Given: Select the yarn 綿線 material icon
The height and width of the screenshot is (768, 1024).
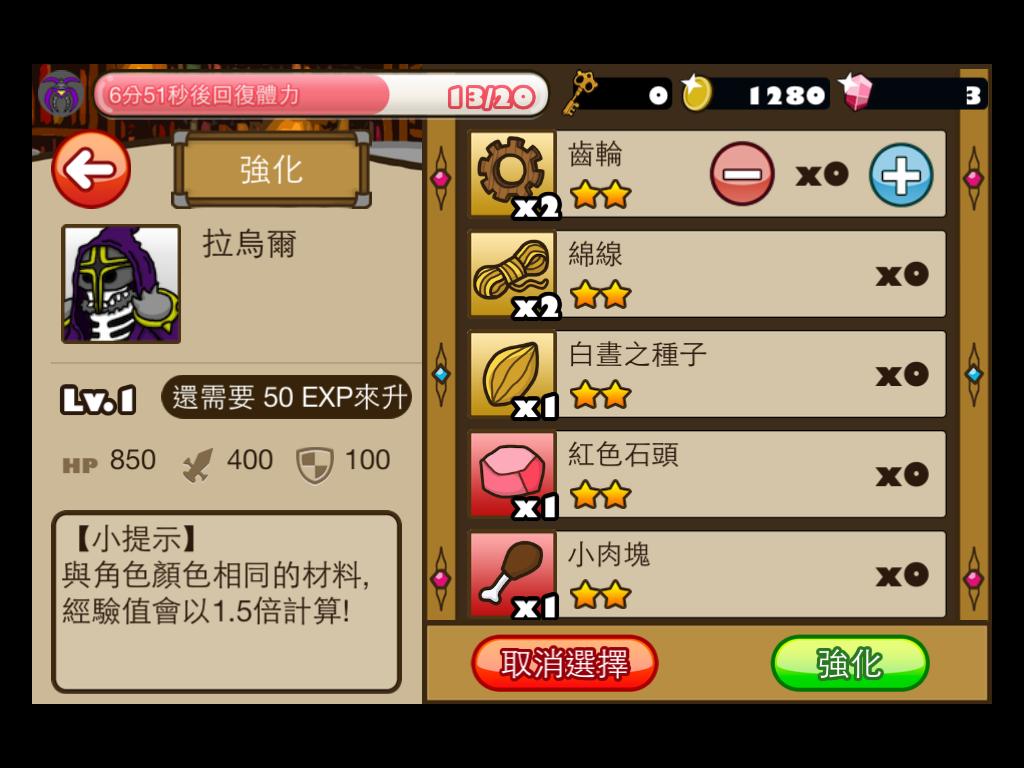Looking at the screenshot, I should (x=513, y=274).
